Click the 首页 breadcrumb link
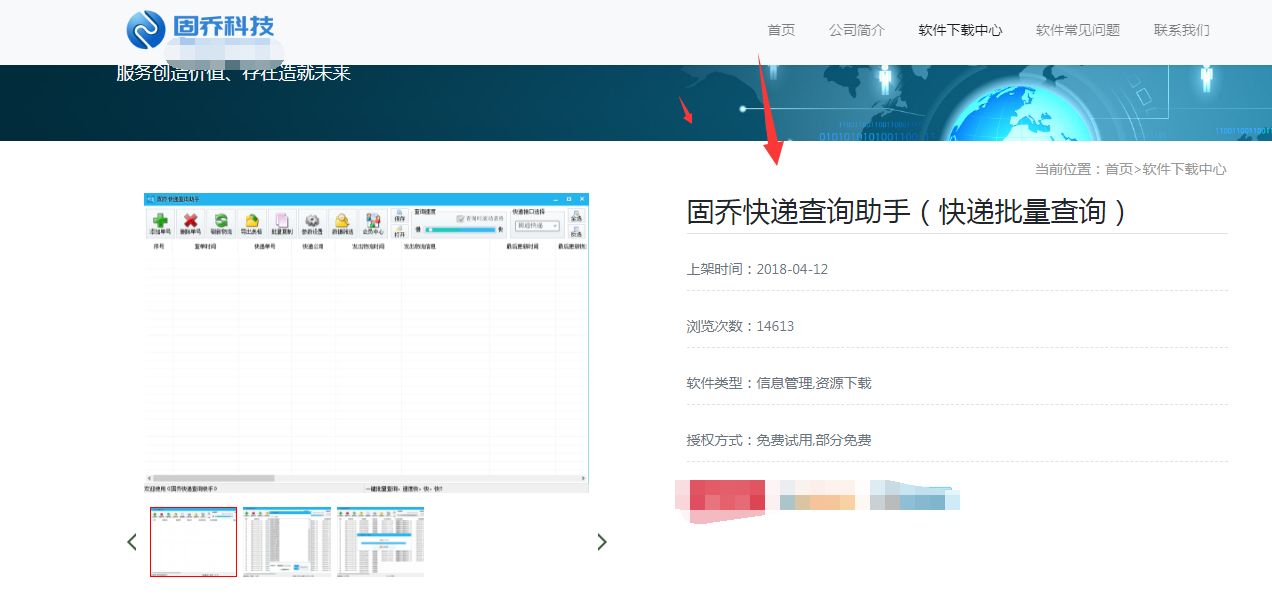 tap(1119, 169)
